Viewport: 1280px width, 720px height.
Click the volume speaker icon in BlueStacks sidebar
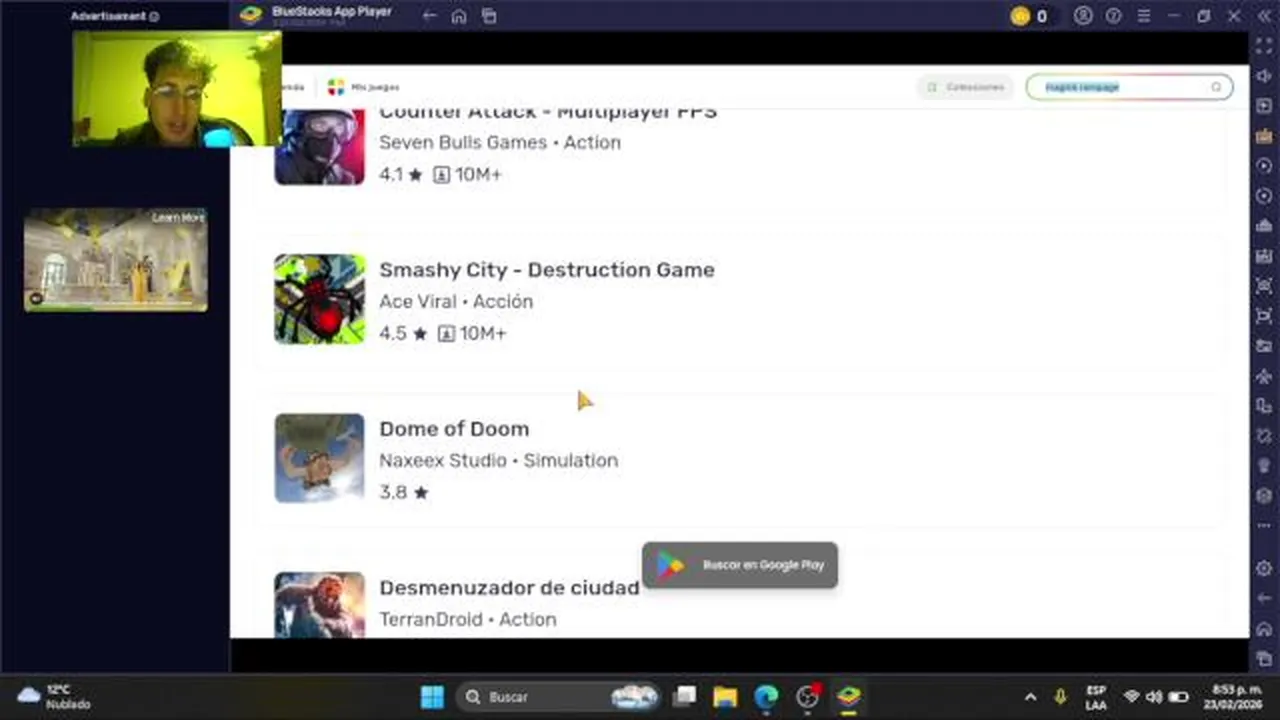coord(1264,76)
